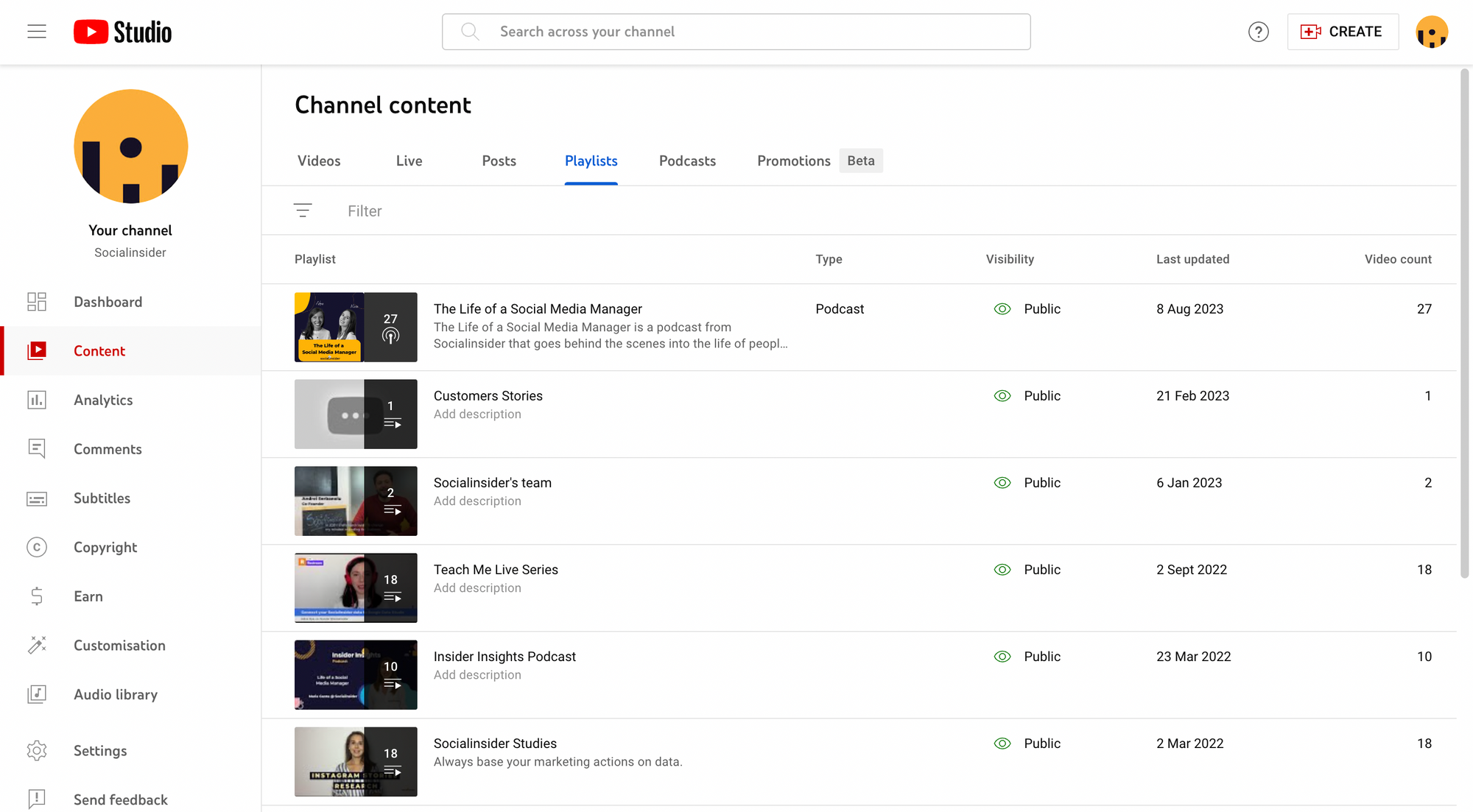Click the Beta badge next to Promotions
Viewport: 1473px width, 812px height.
coord(861,160)
